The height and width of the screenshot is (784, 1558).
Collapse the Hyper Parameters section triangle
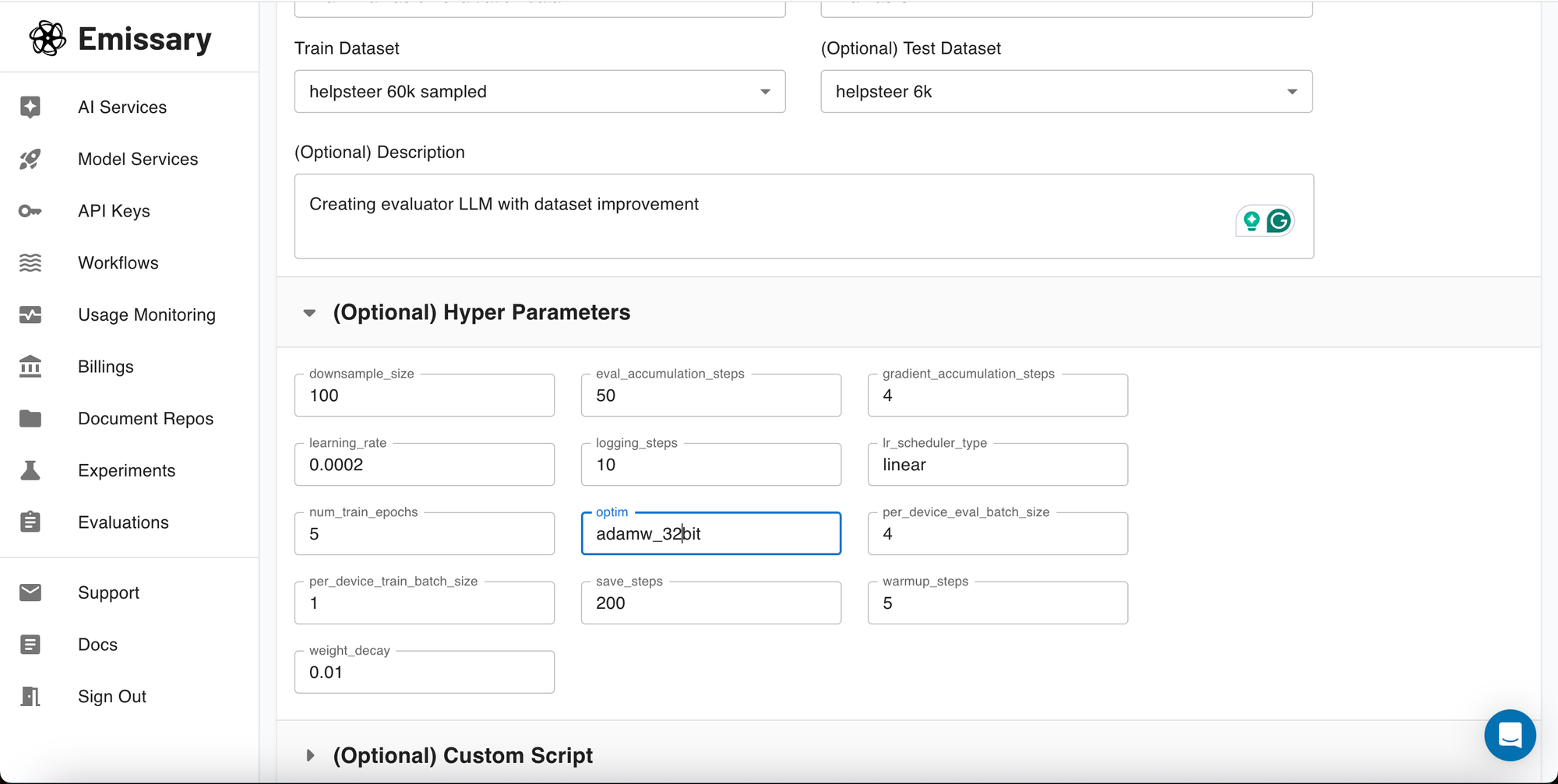pos(309,313)
